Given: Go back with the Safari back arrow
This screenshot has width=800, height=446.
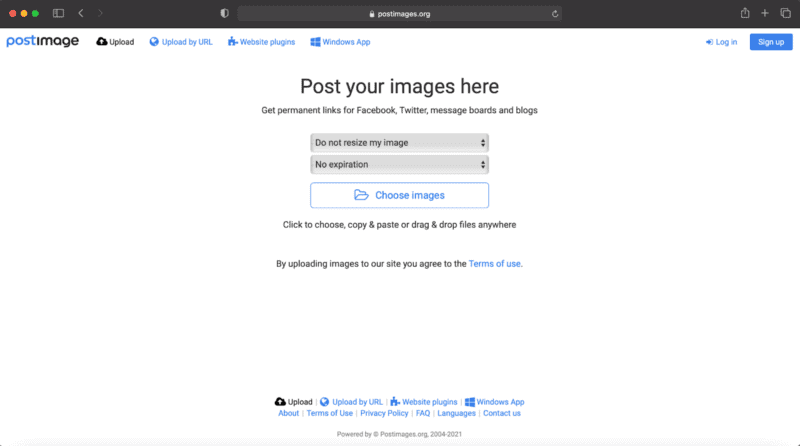Looking at the screenshot, I should (x=81, y=13).
